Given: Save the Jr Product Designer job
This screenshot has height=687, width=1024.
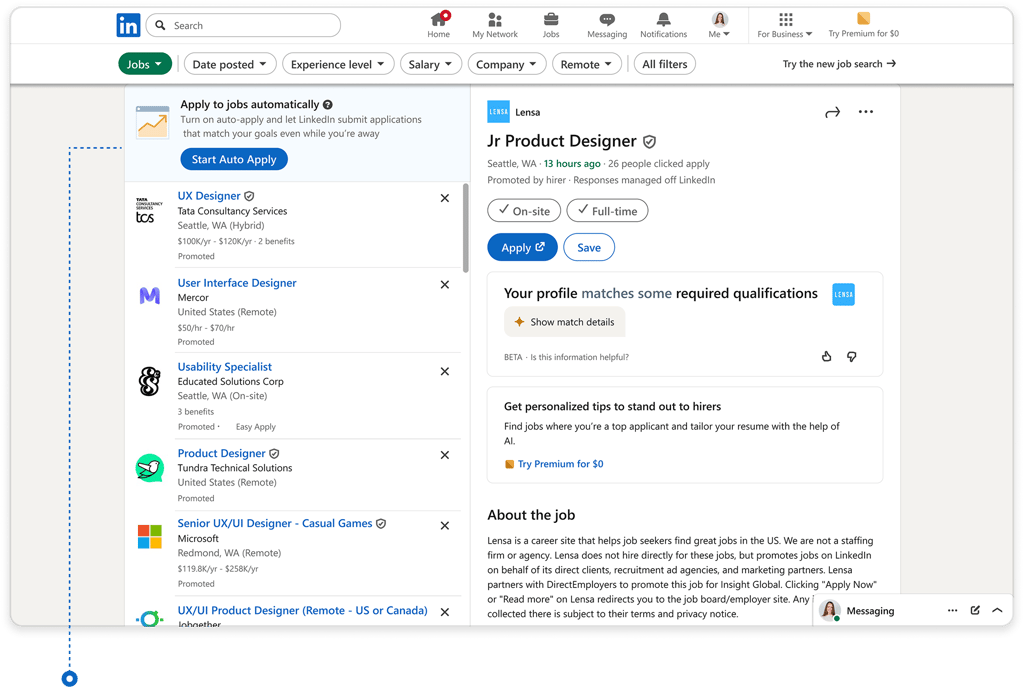Looking at the screenshot, I should pos(589,248).
